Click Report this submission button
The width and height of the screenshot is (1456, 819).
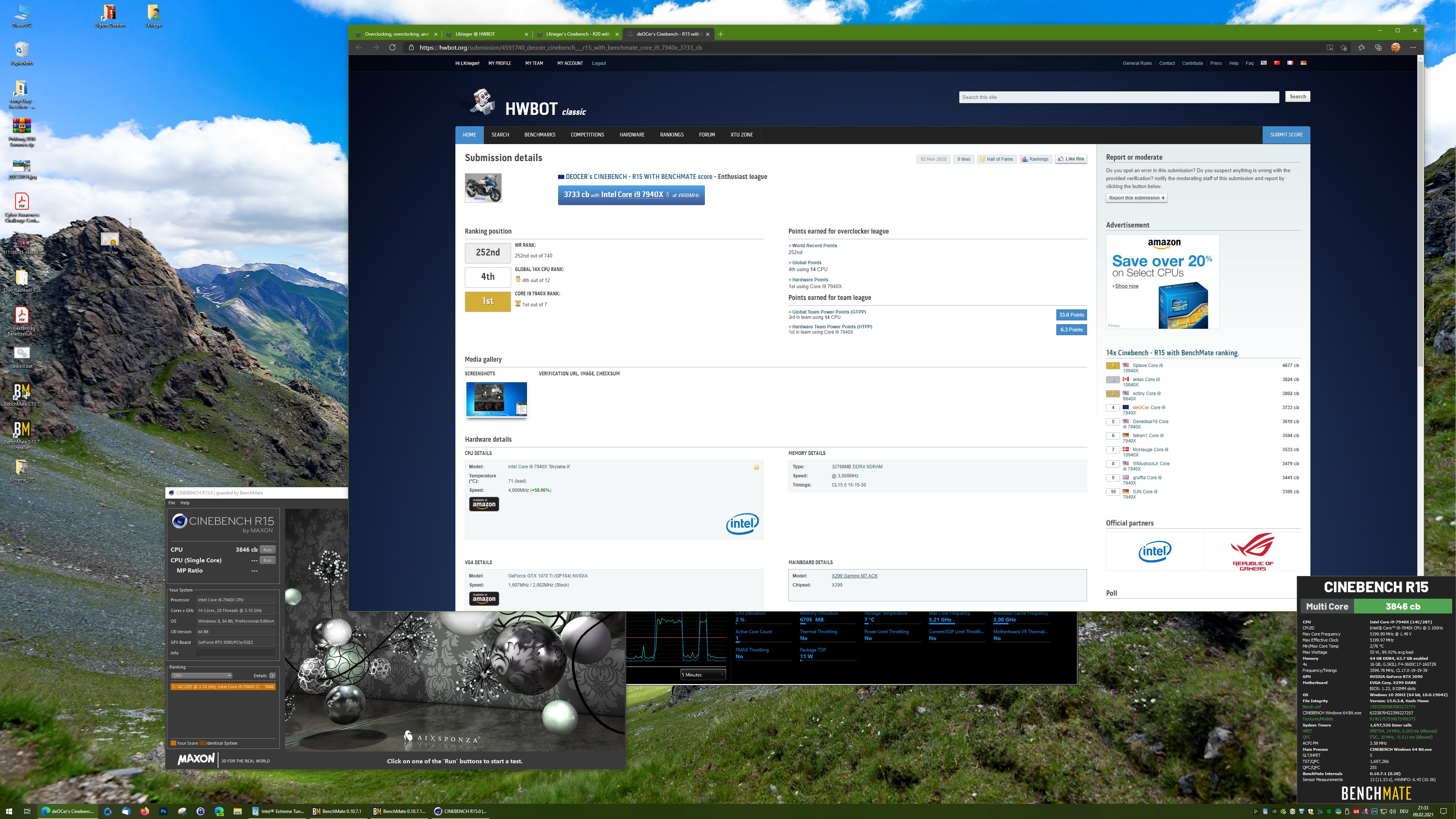click(1137, 198)
